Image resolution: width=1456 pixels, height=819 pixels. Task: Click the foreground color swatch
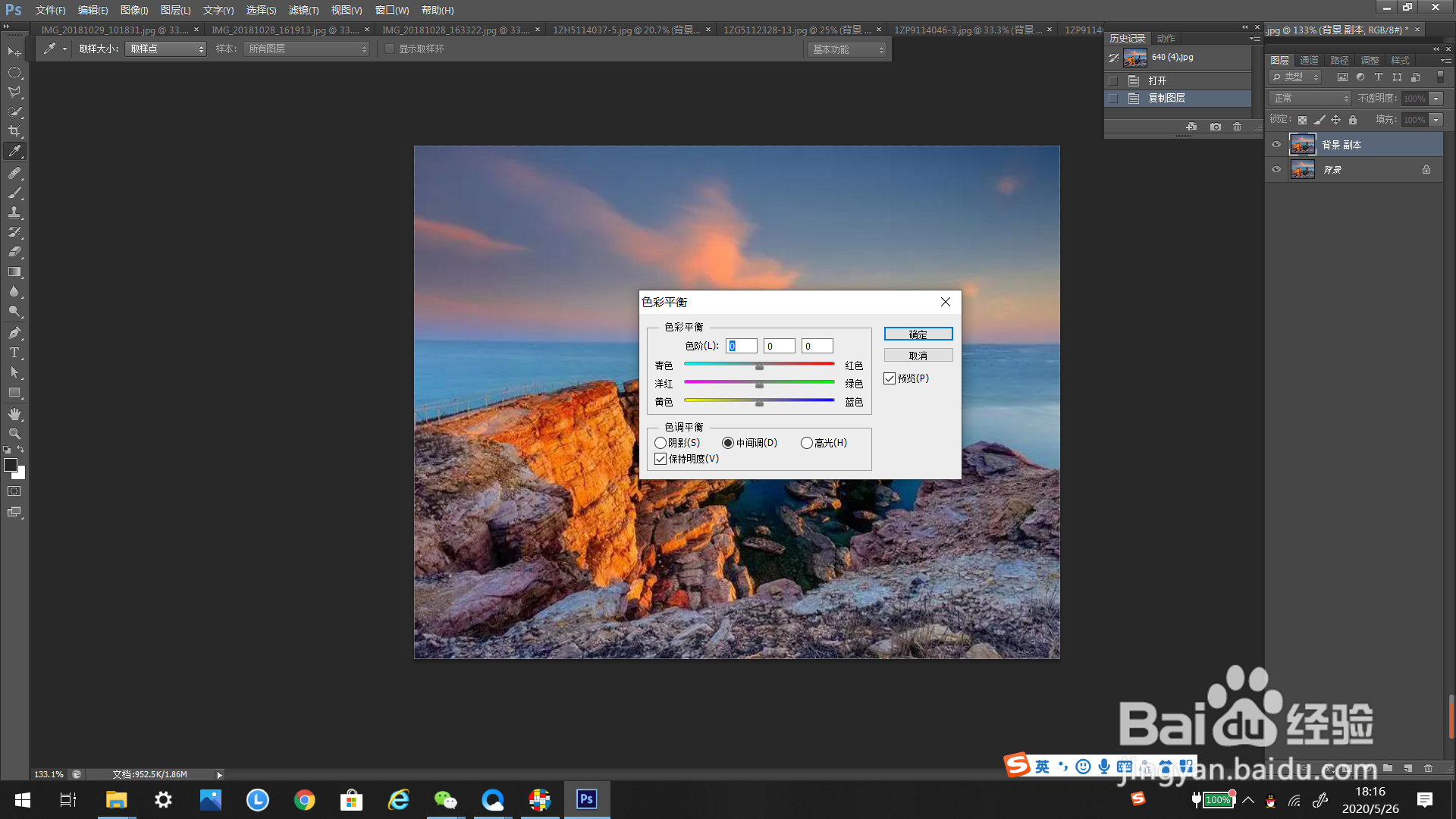11,465
